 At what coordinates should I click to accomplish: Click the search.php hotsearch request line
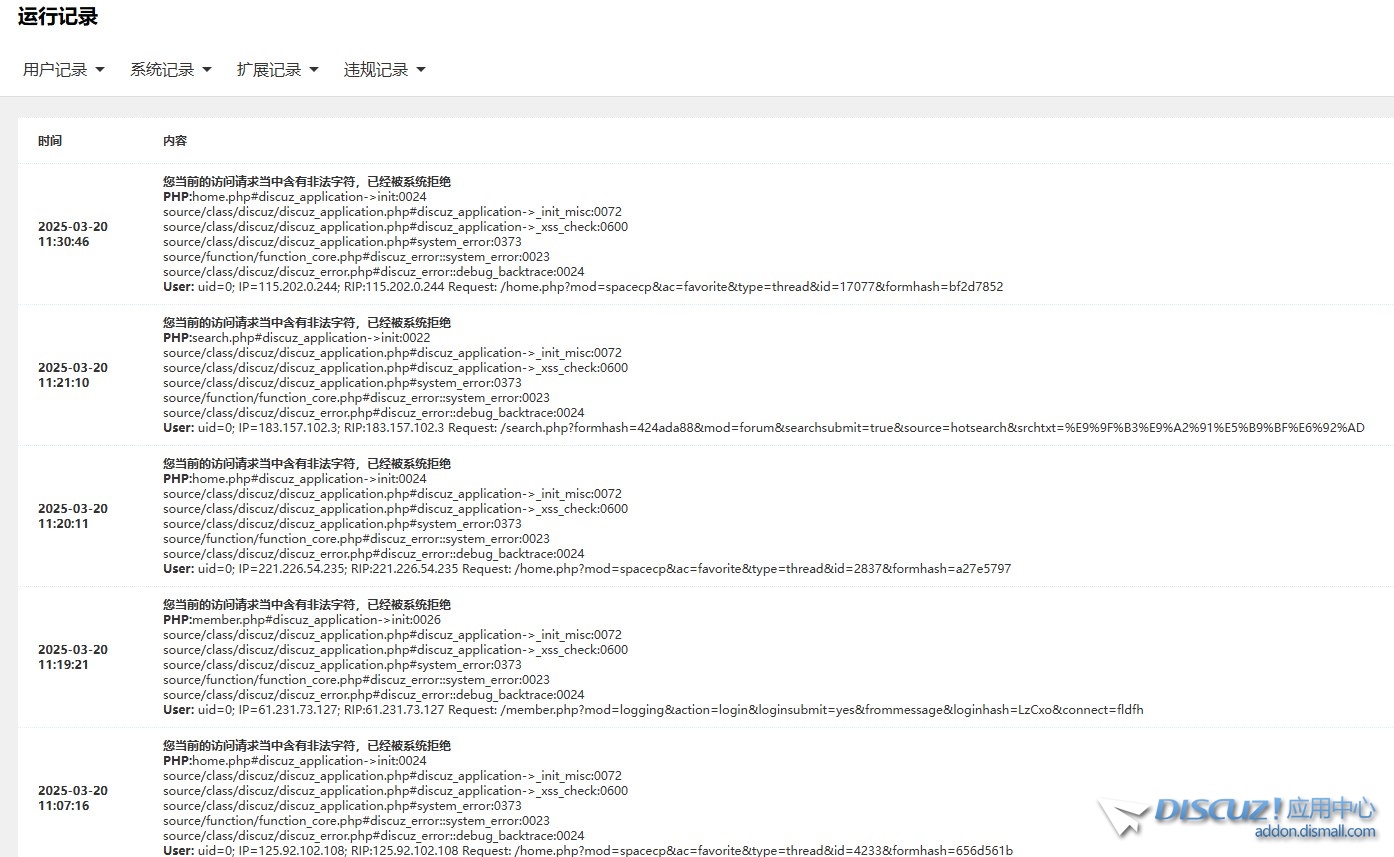click(763, 428)
